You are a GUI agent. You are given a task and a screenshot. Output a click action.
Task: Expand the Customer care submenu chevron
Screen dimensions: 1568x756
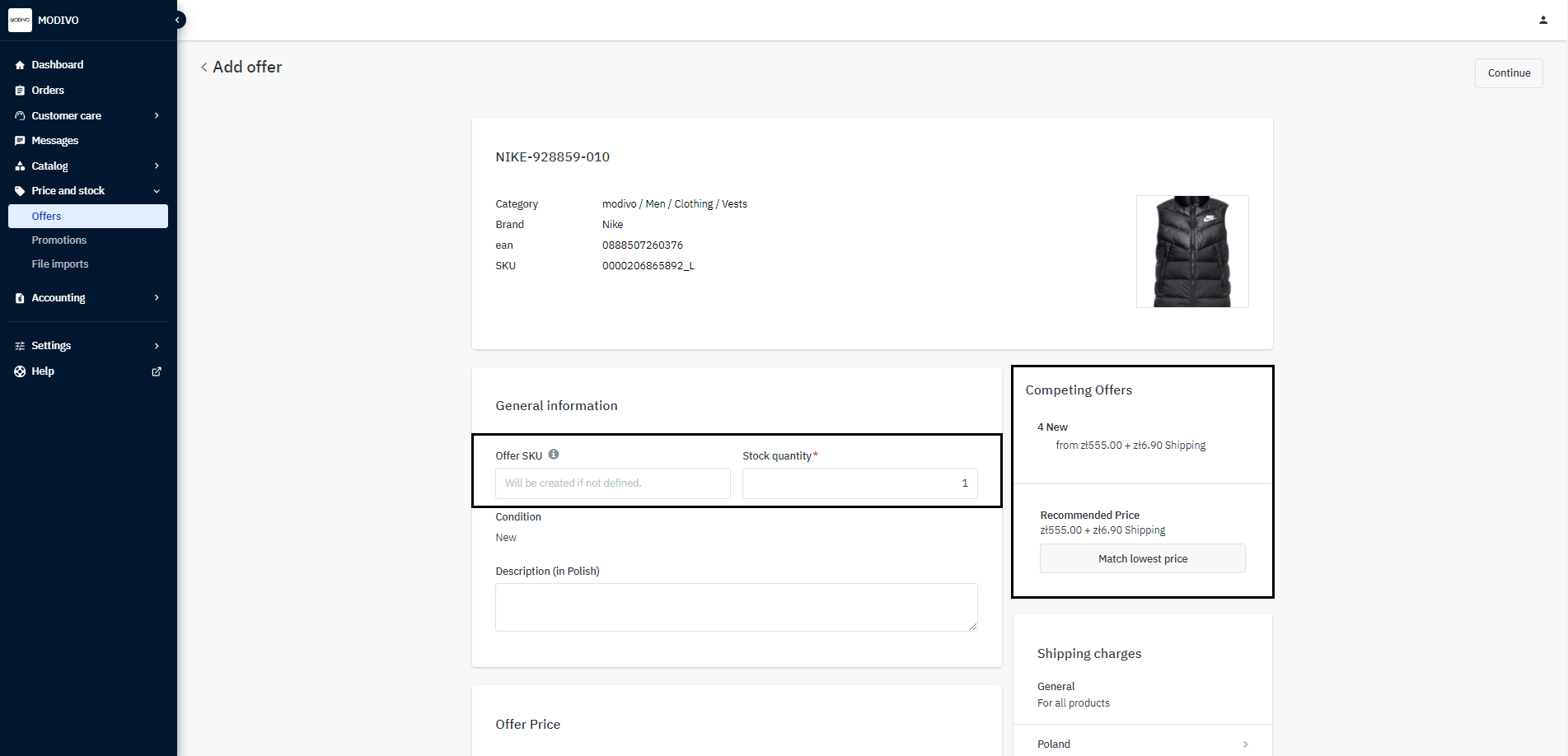coord(157,116)
